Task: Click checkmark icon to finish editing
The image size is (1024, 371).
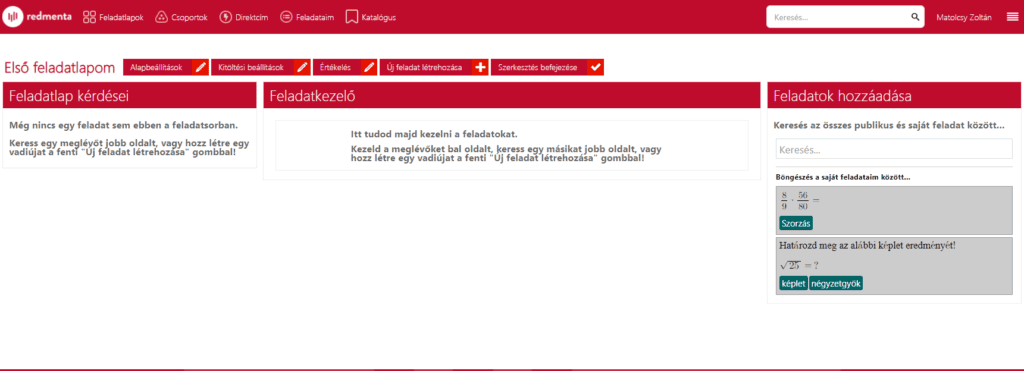Action: (596, 67)
